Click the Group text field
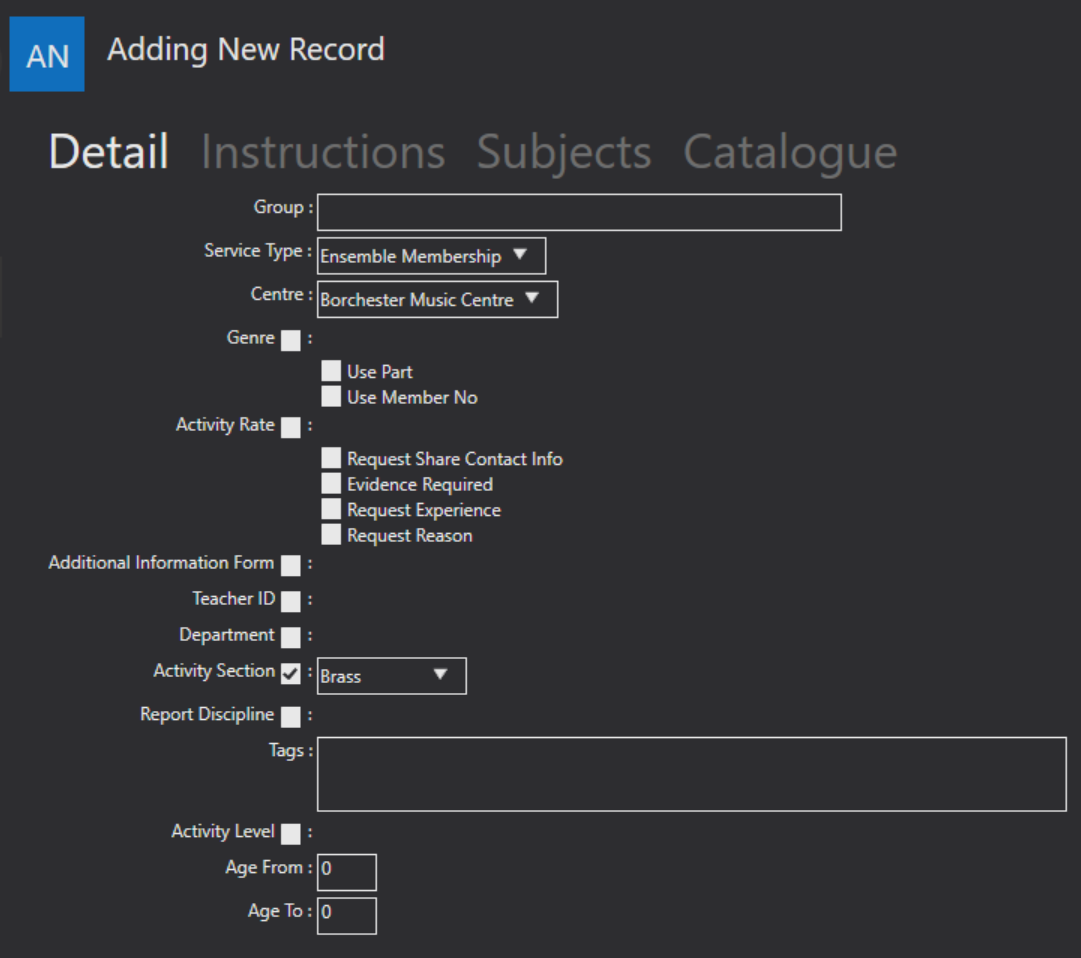The width and height of the screenshot is (1081, 958). [x=579, y=212]
